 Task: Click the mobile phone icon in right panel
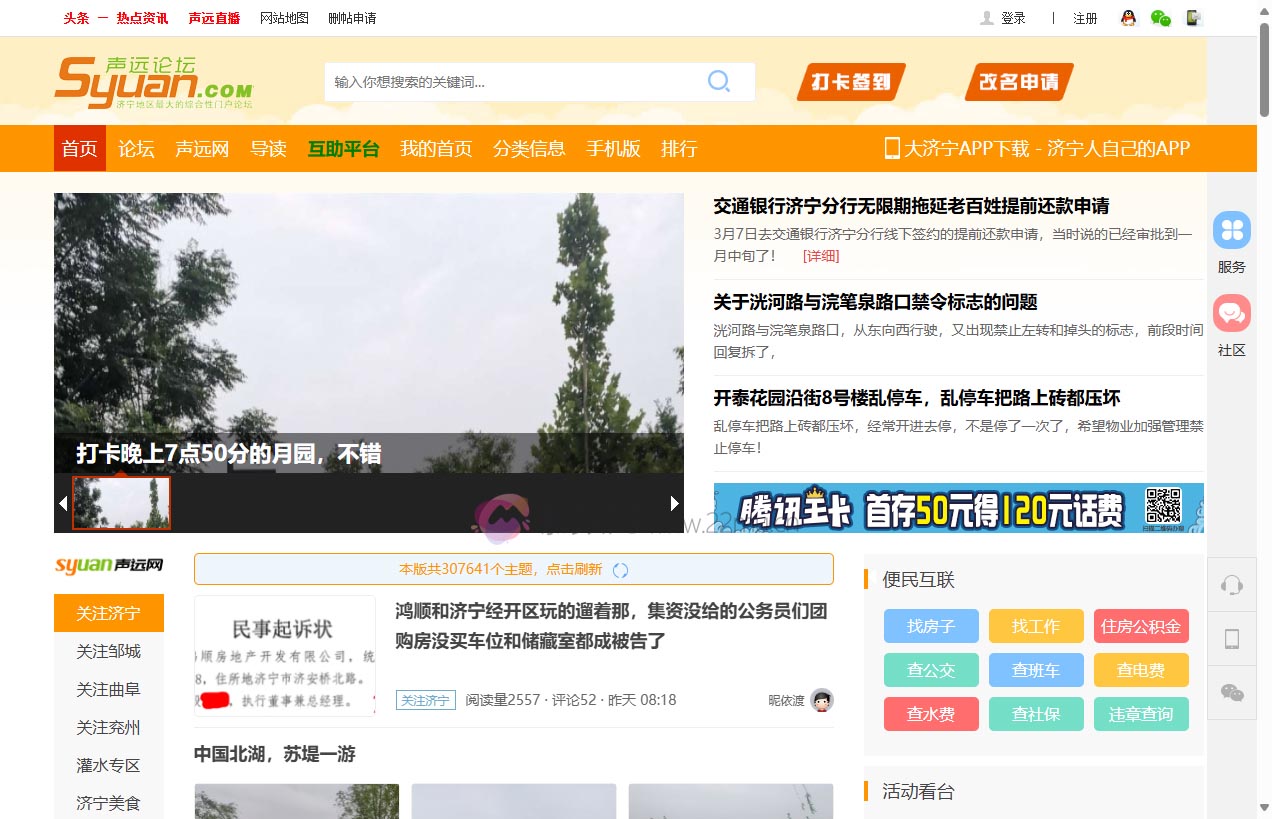pyautogui.click(x=1232, y=639)
